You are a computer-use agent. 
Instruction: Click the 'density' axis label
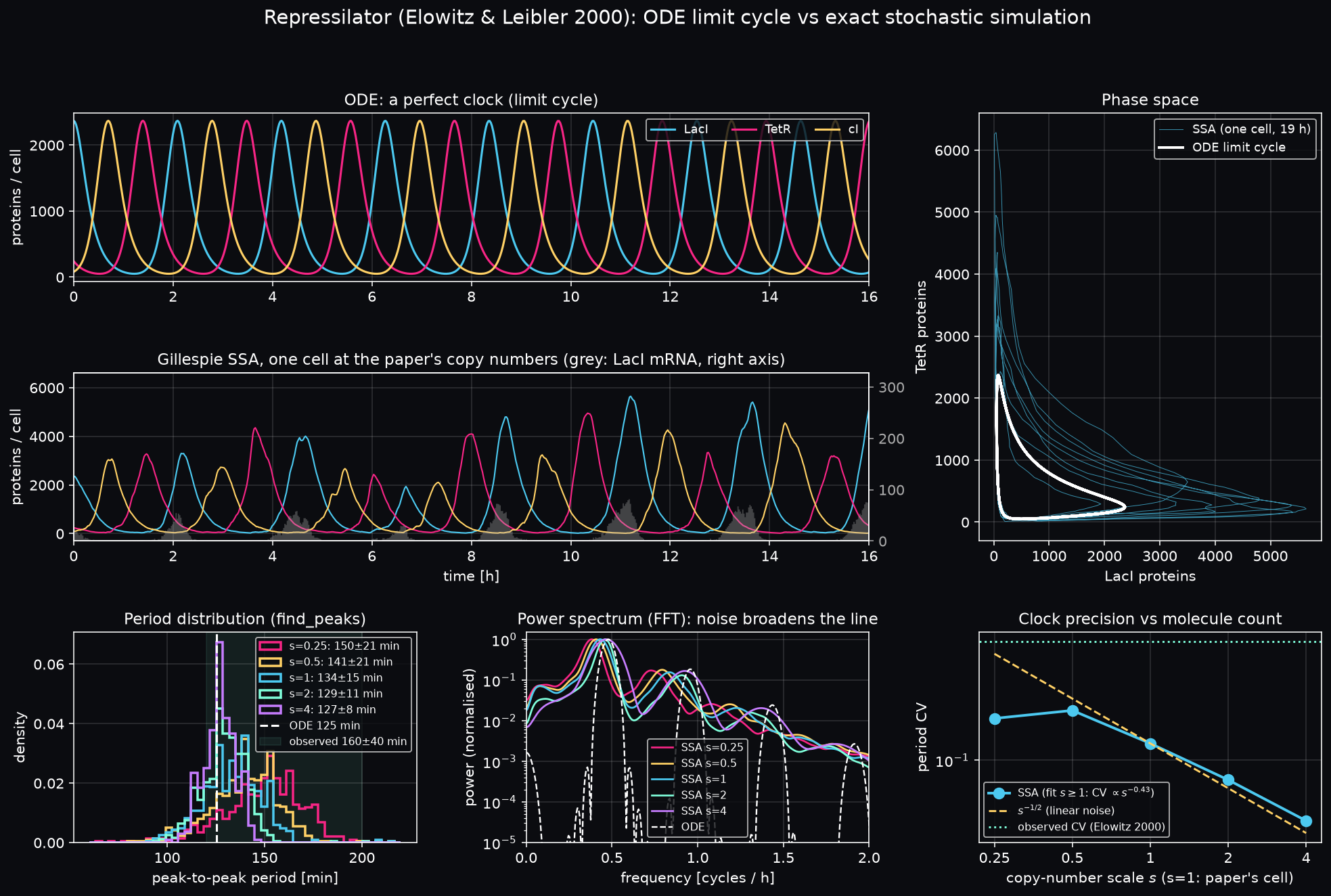(20, 738)
